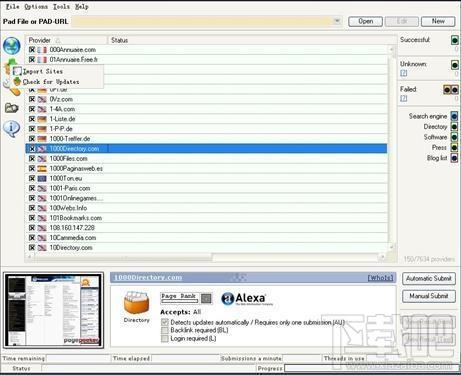Click the New button

coord(438,21)
